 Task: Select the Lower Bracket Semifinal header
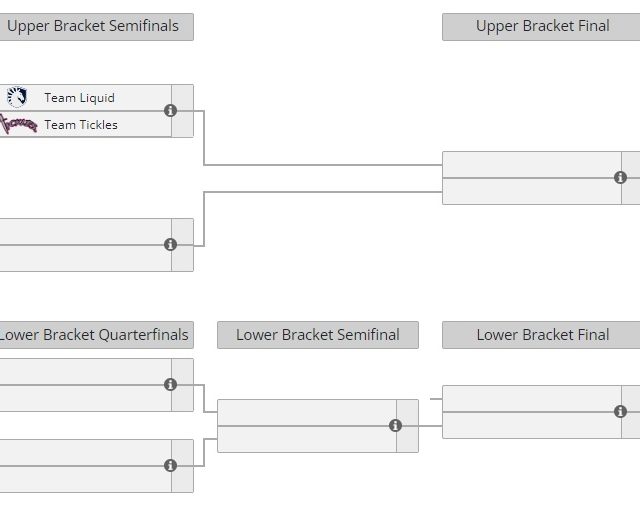click(x=317, y=335)
